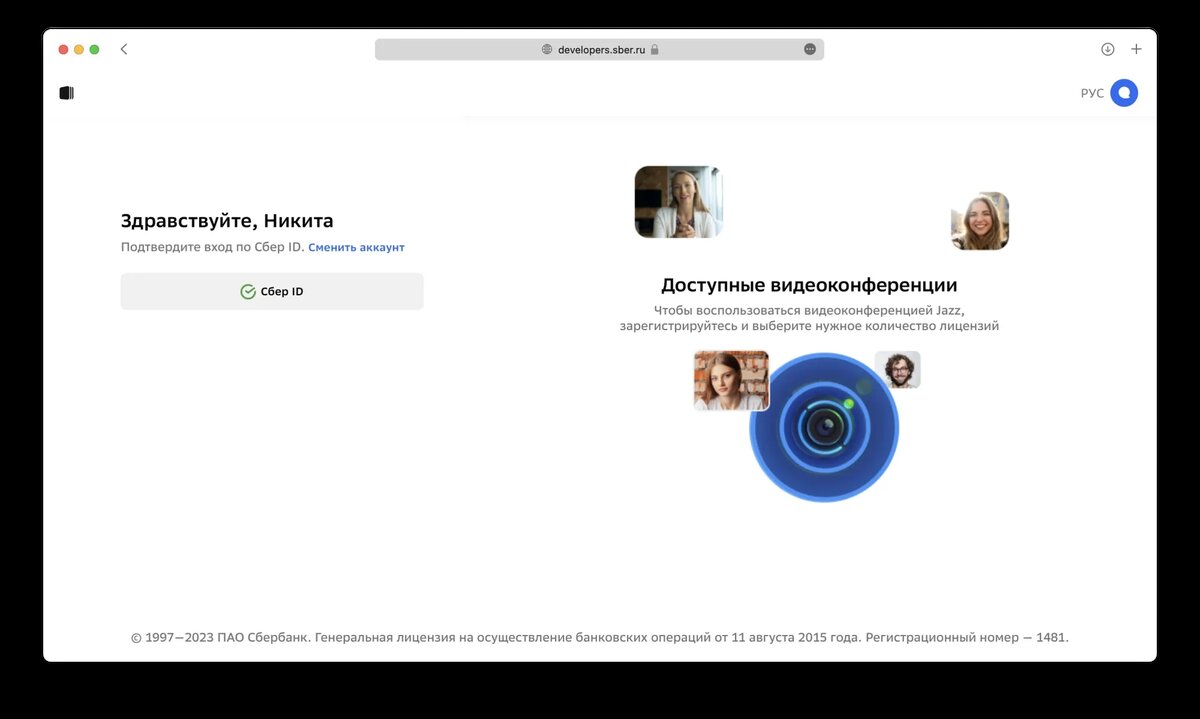The height and width of the screenshot is (719, 1200).
Task: Click thumbnail of waving woman in white
Action: point(678,202)
